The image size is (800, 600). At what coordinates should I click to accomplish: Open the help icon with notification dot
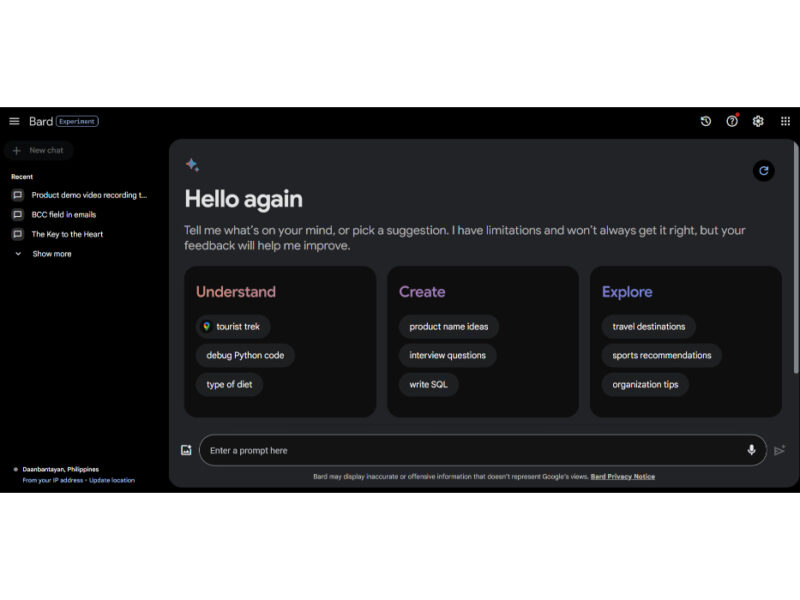point(732,121)
